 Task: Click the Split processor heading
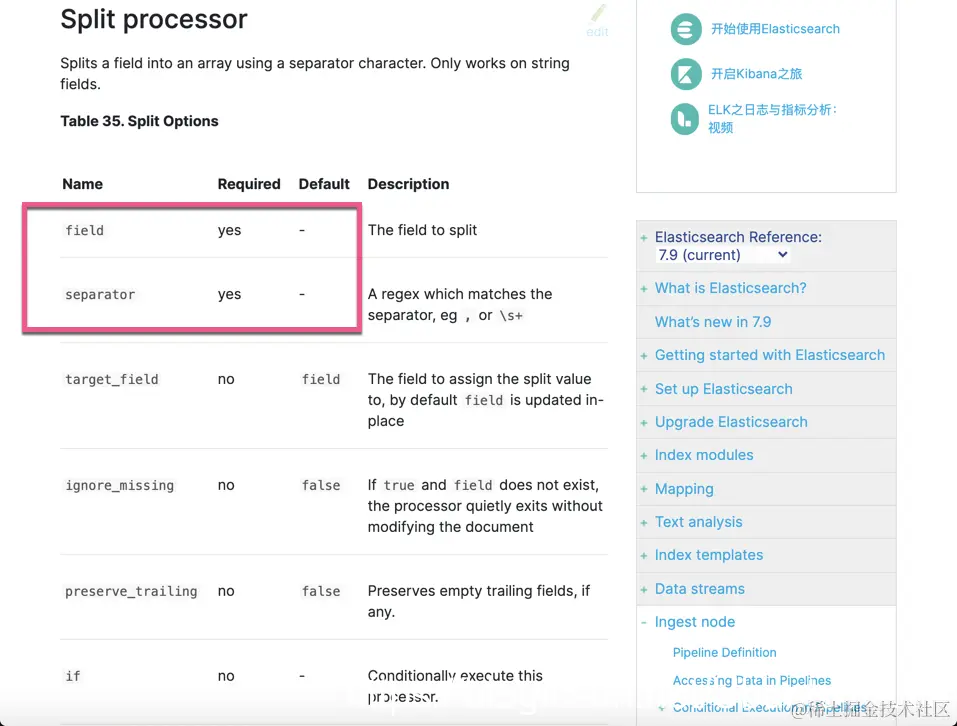click(x=154, y=20)
